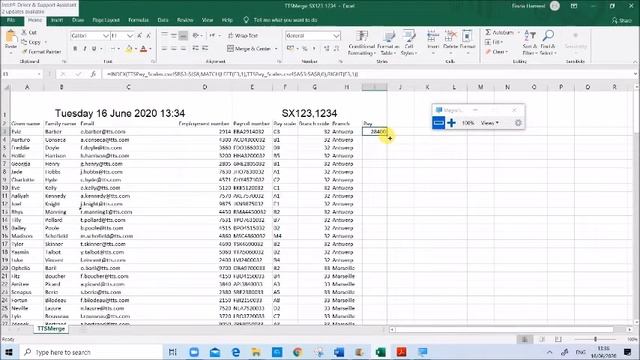Click the Cut scissors command
This screenshot has height=360, width=640.
pyautogui.click(x=29, y=32)
